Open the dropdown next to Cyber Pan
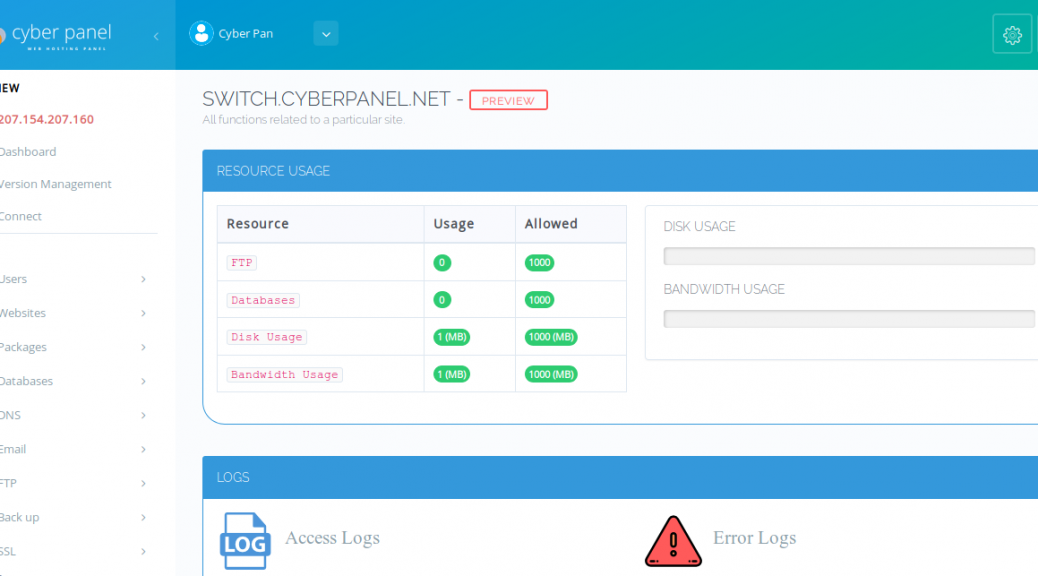 point(325,33)
